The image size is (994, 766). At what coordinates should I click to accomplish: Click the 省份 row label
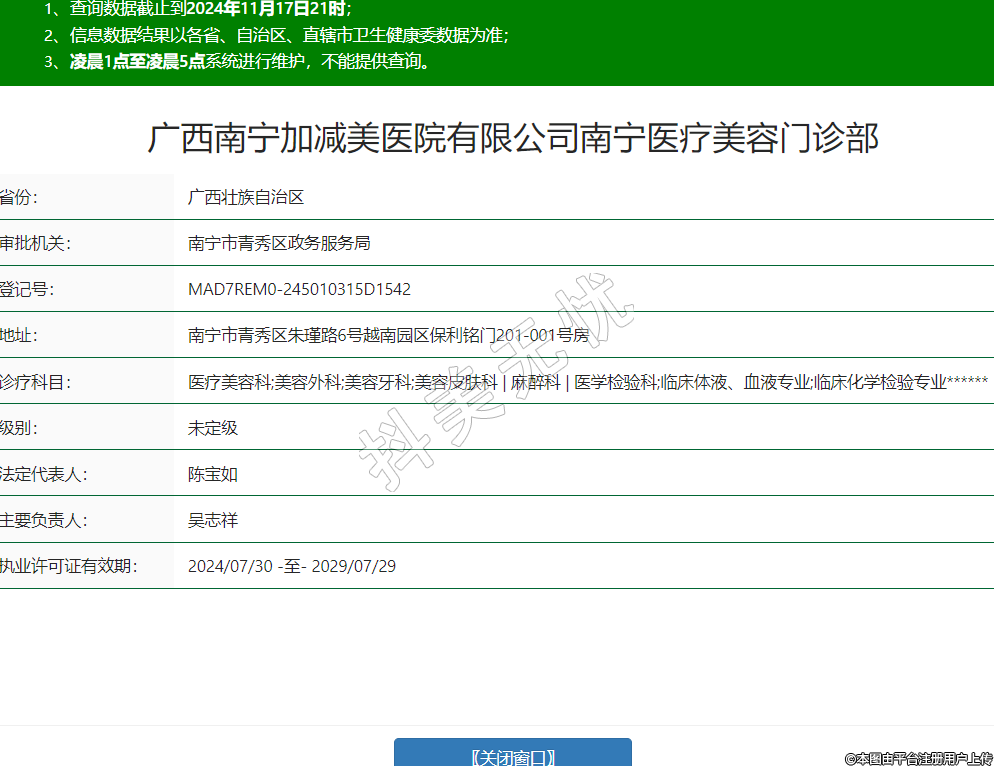click(x=20, y=197)
